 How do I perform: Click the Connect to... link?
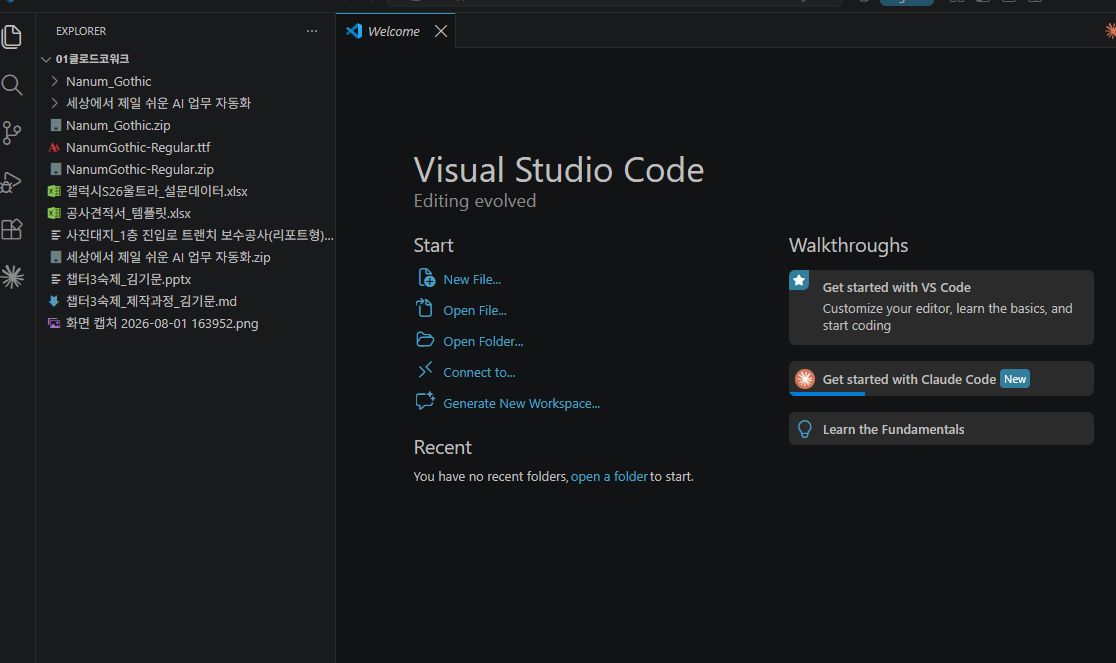(x=479, y=373)
